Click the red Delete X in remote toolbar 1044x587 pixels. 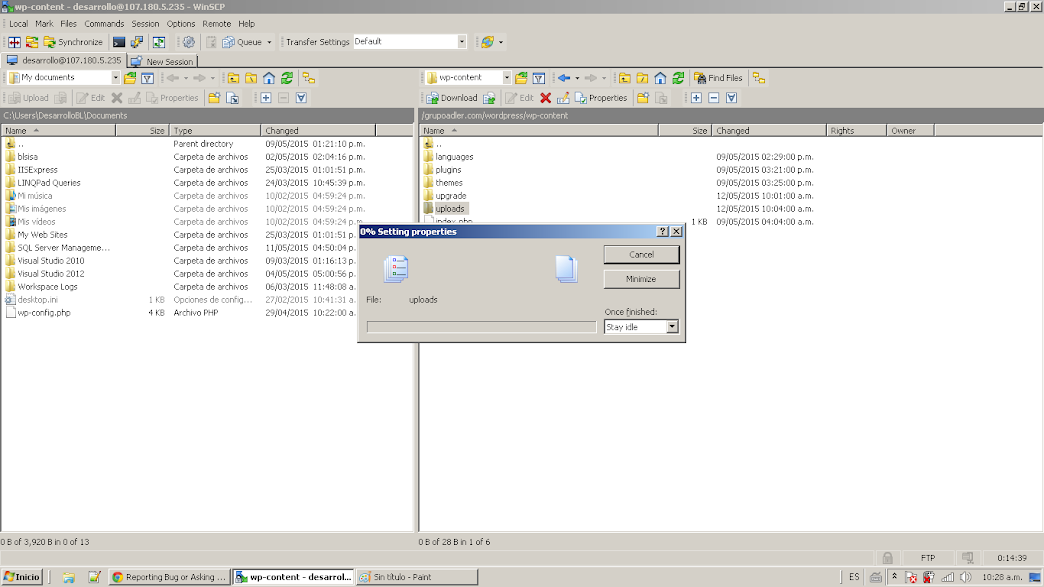tap(545, 98)
